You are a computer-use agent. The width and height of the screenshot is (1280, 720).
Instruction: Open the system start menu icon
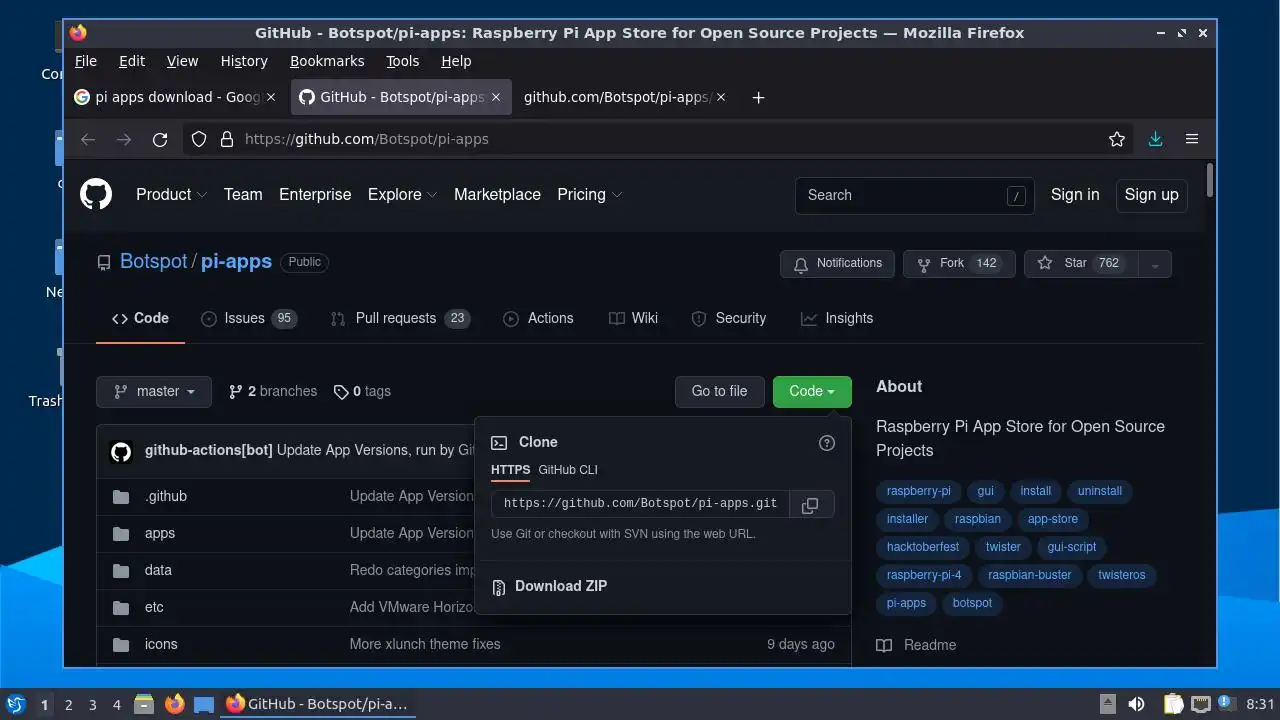point(15,704)
